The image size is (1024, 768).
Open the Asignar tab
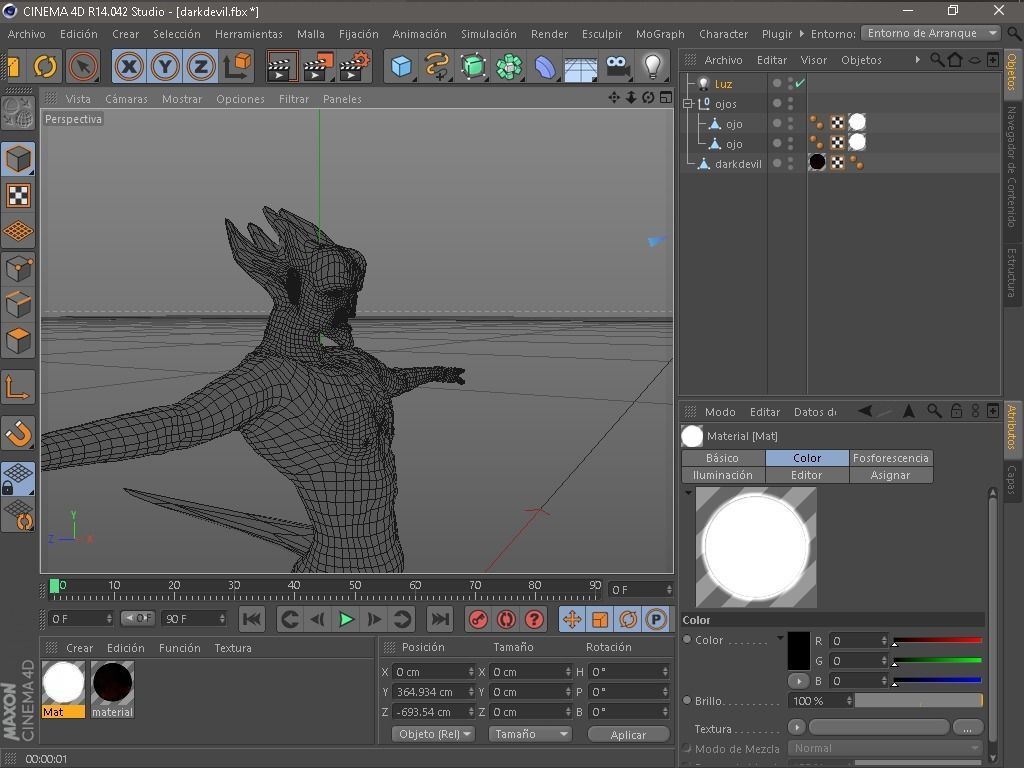pos(891,475)
